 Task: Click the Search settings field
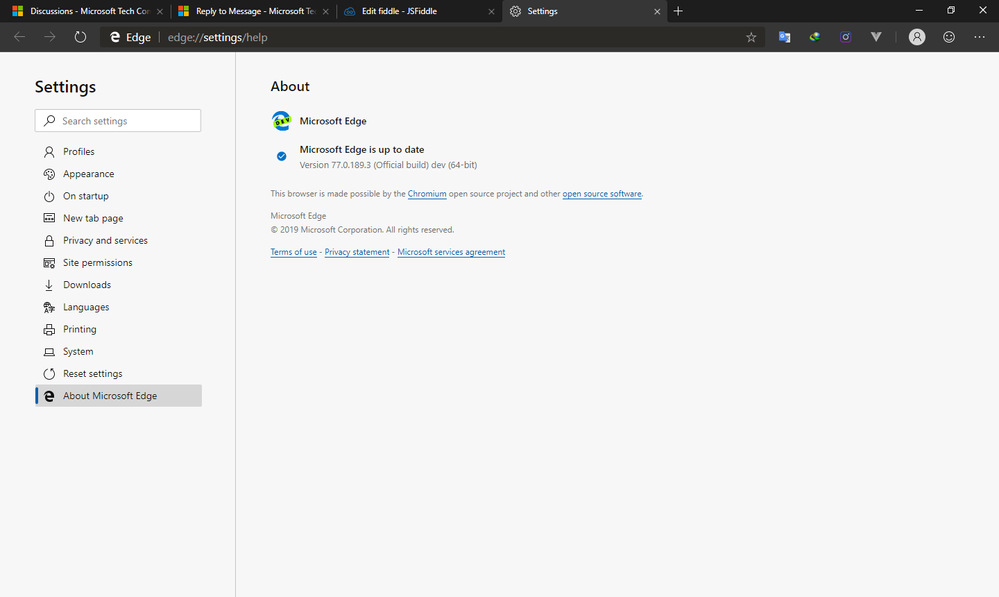(118, 120)
